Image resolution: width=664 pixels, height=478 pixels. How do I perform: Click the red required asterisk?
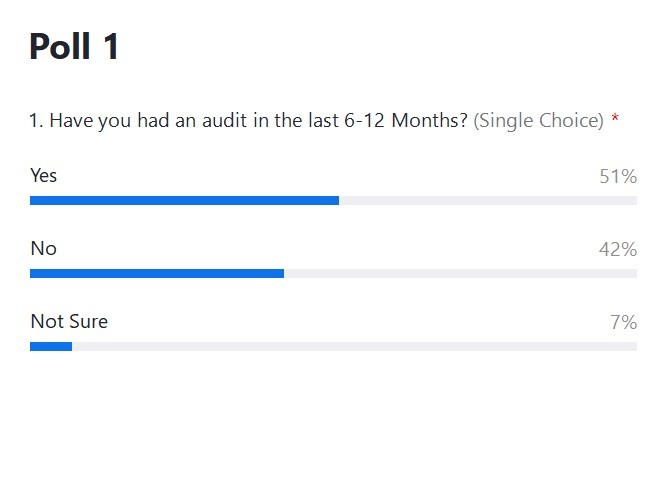(615, 118)
